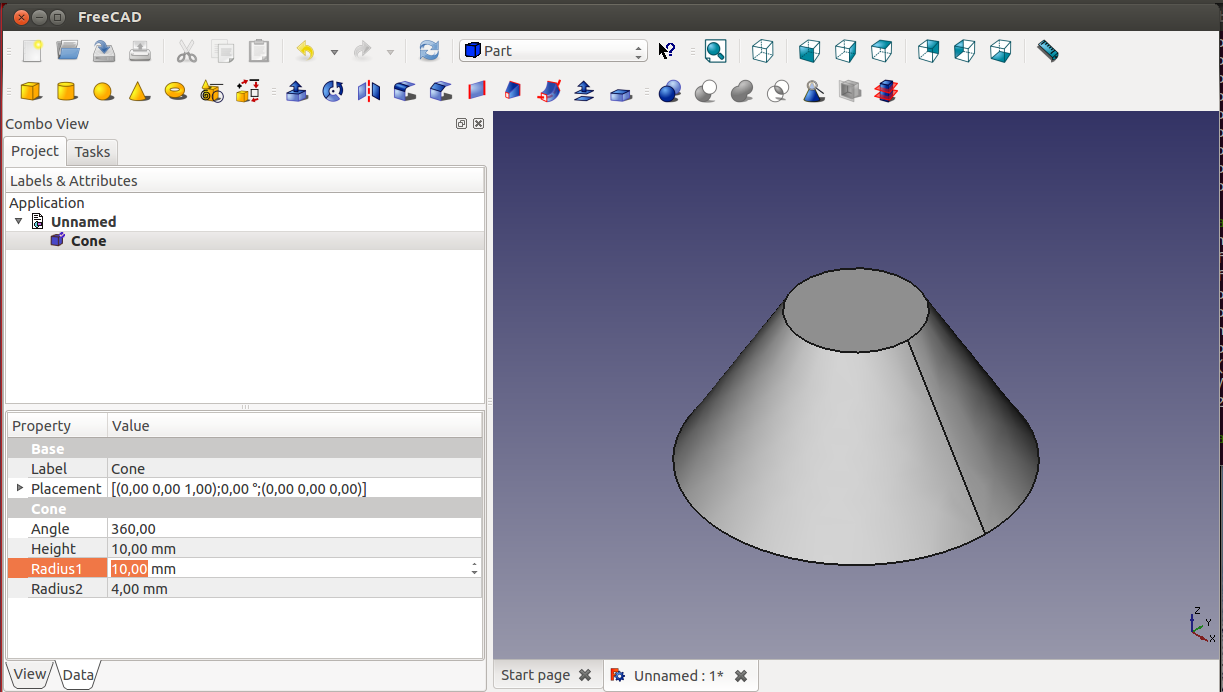Switch to the Tasks tab

pyautogui.click(x=92, y=152)
